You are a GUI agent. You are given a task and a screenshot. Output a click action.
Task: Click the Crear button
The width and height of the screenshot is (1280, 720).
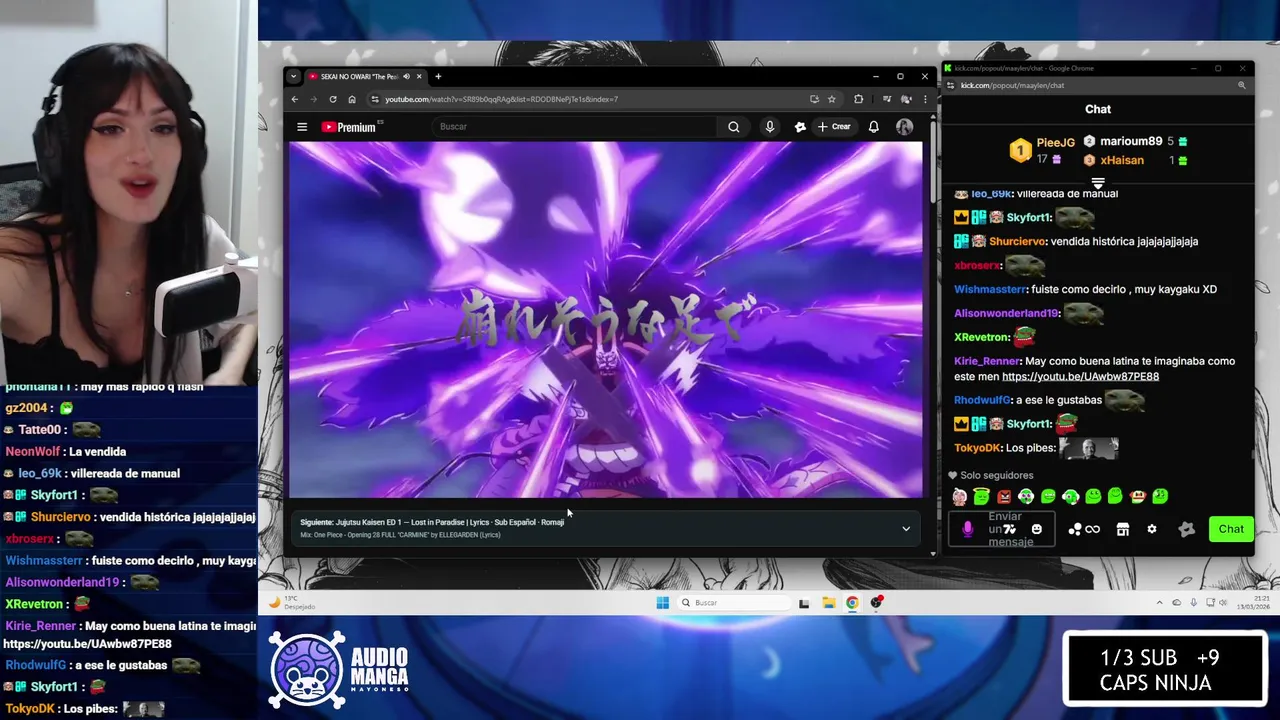pyautogui.click(x=834, y=127)
